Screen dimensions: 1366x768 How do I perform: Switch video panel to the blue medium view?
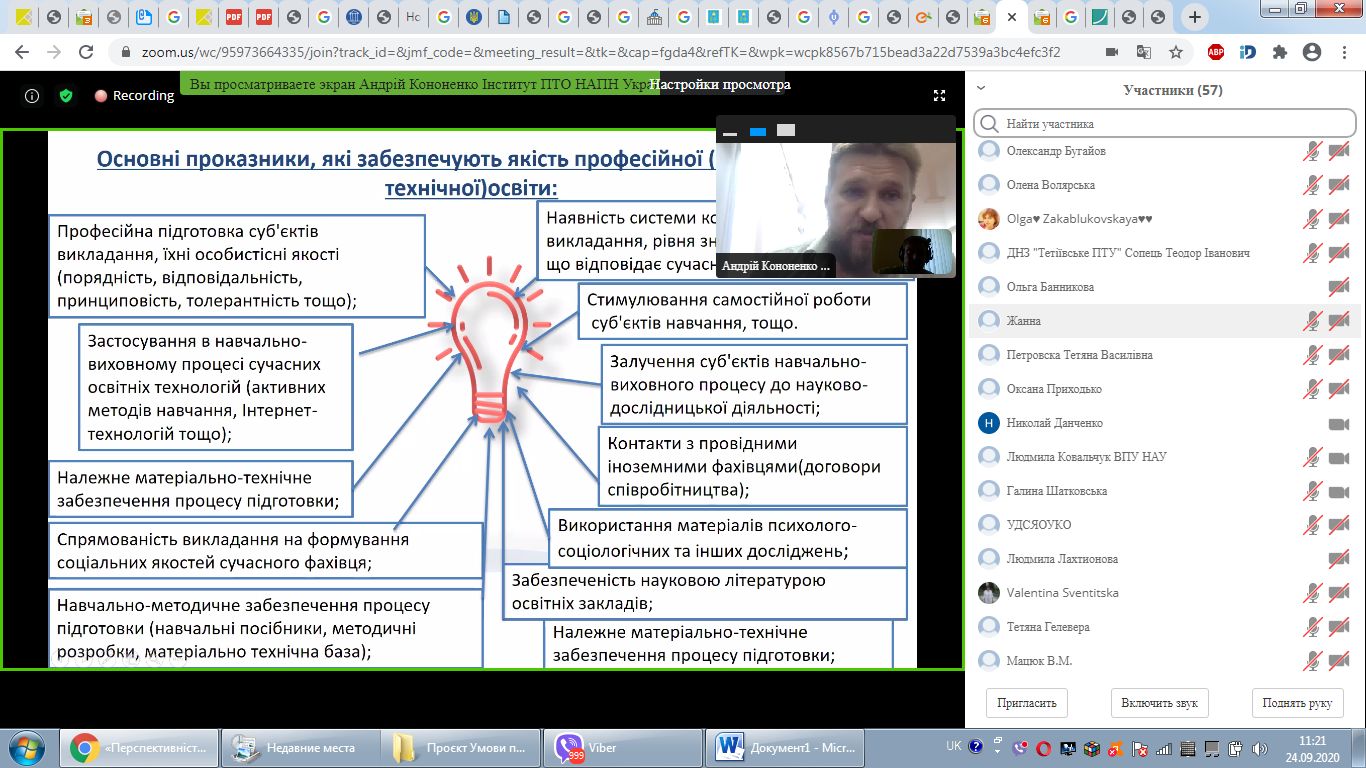(758, 131)
